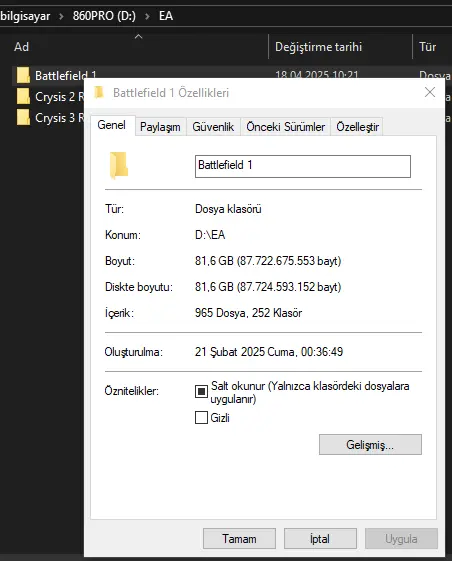
Task: Click the large folder icon in Genel tab
Action: tap(118, 165)
